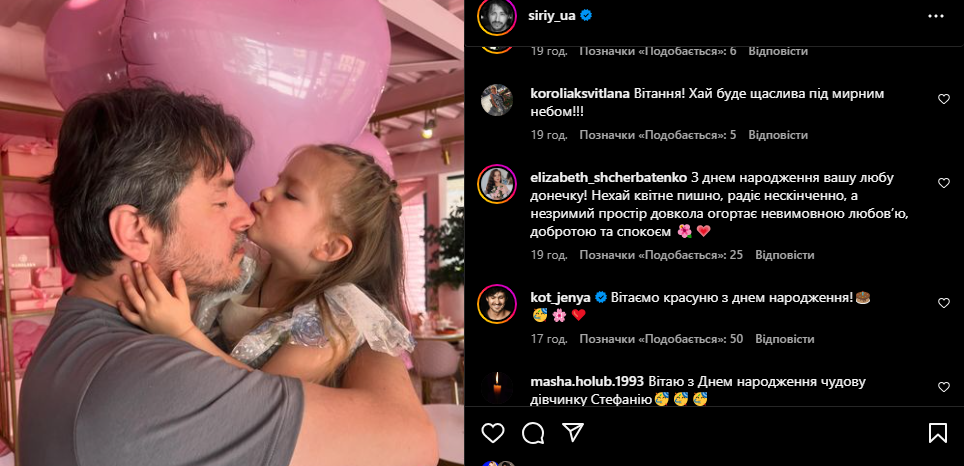The height and width of the screenshot is (466, 964).
Task: Click the blue verified badge beside siriy_ua
Action: pyautogui.click(x=587, y=16)
